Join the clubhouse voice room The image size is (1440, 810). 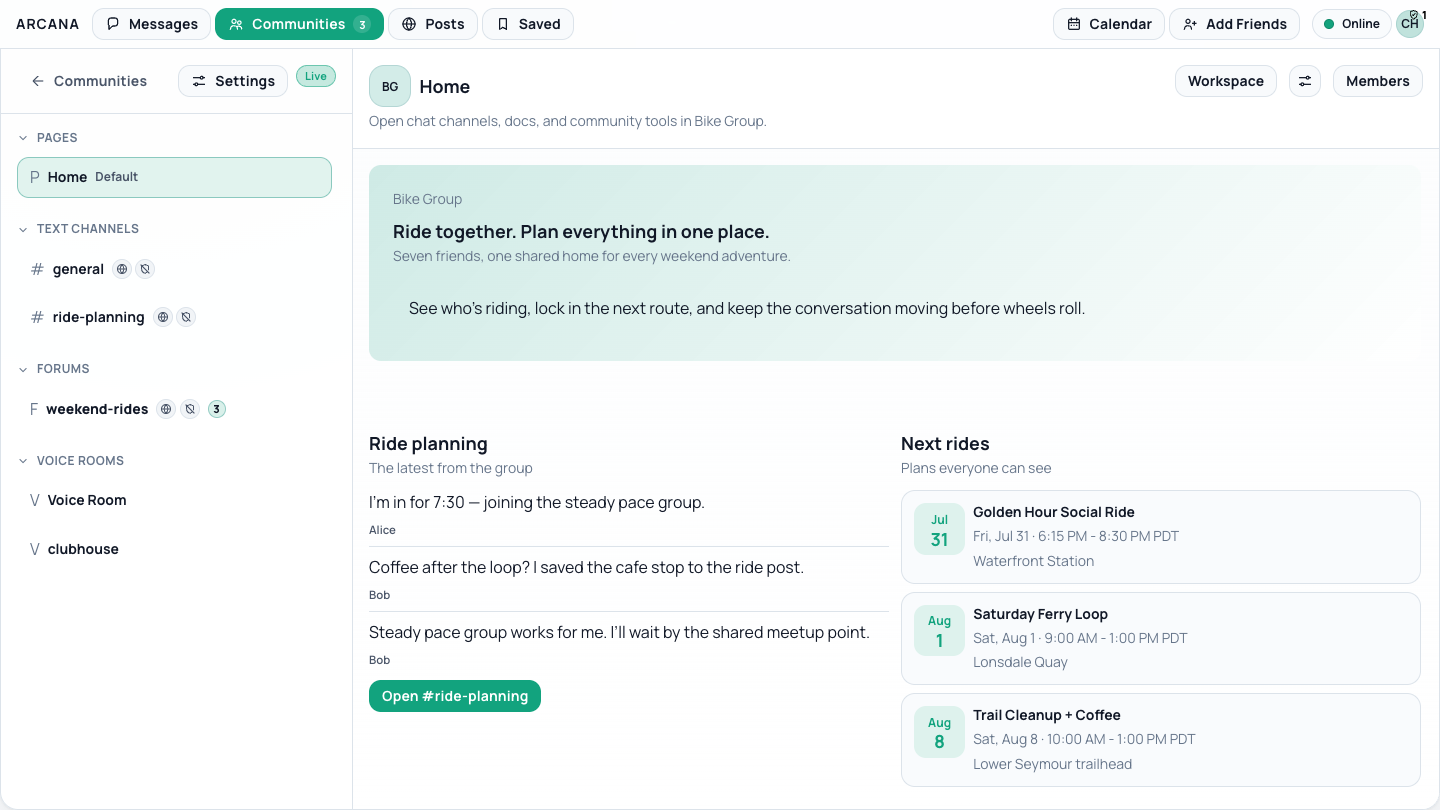174,549
